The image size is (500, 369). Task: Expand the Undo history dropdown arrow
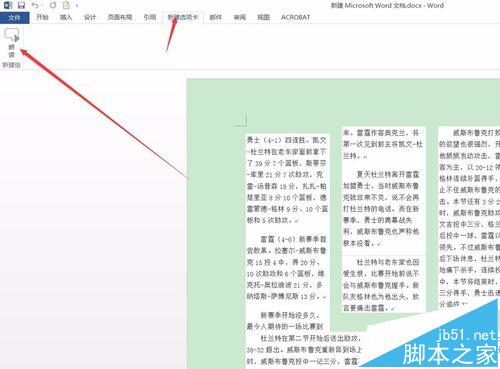coord(42,6)
